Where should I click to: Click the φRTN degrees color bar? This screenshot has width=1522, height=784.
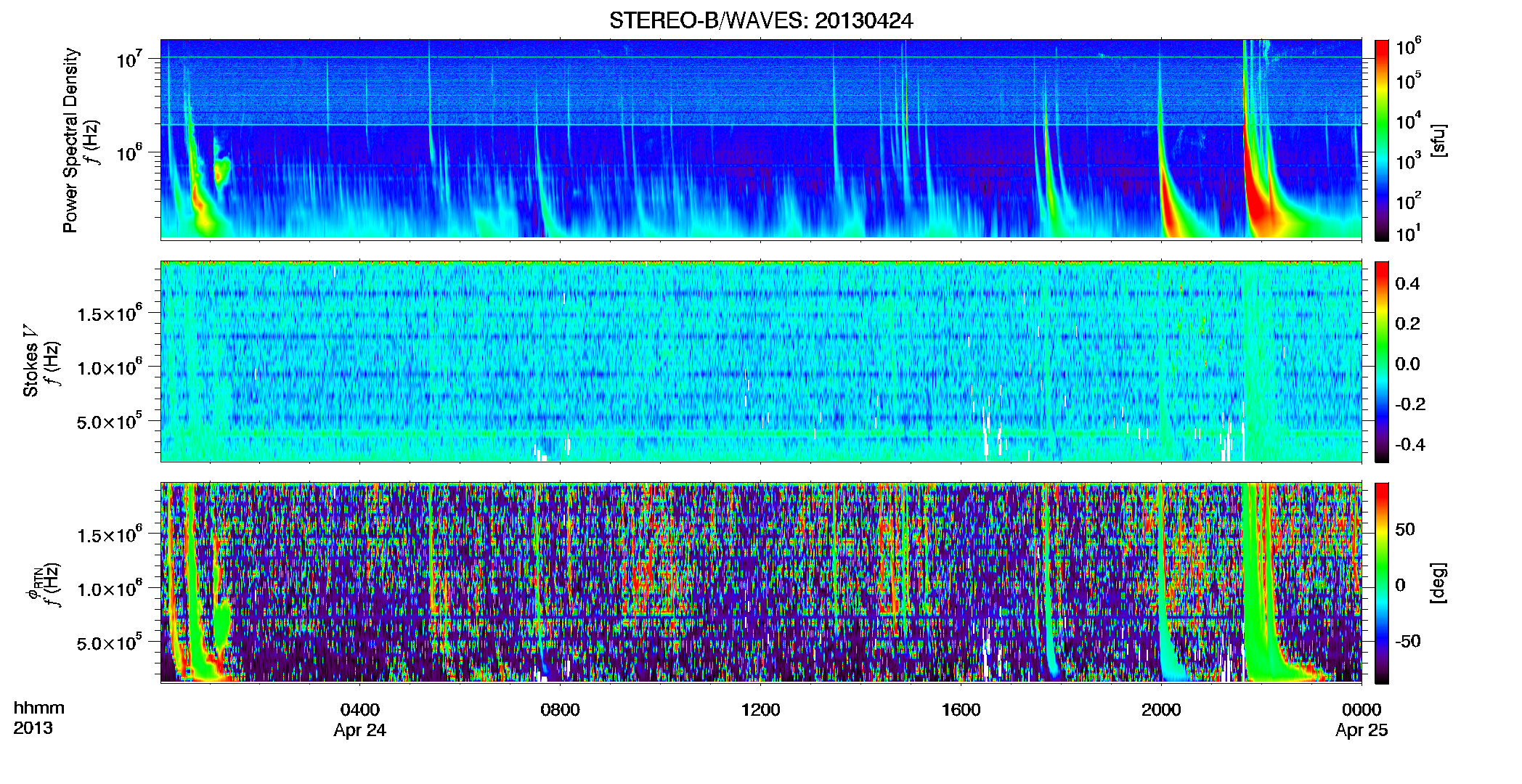pos(1382,583)
